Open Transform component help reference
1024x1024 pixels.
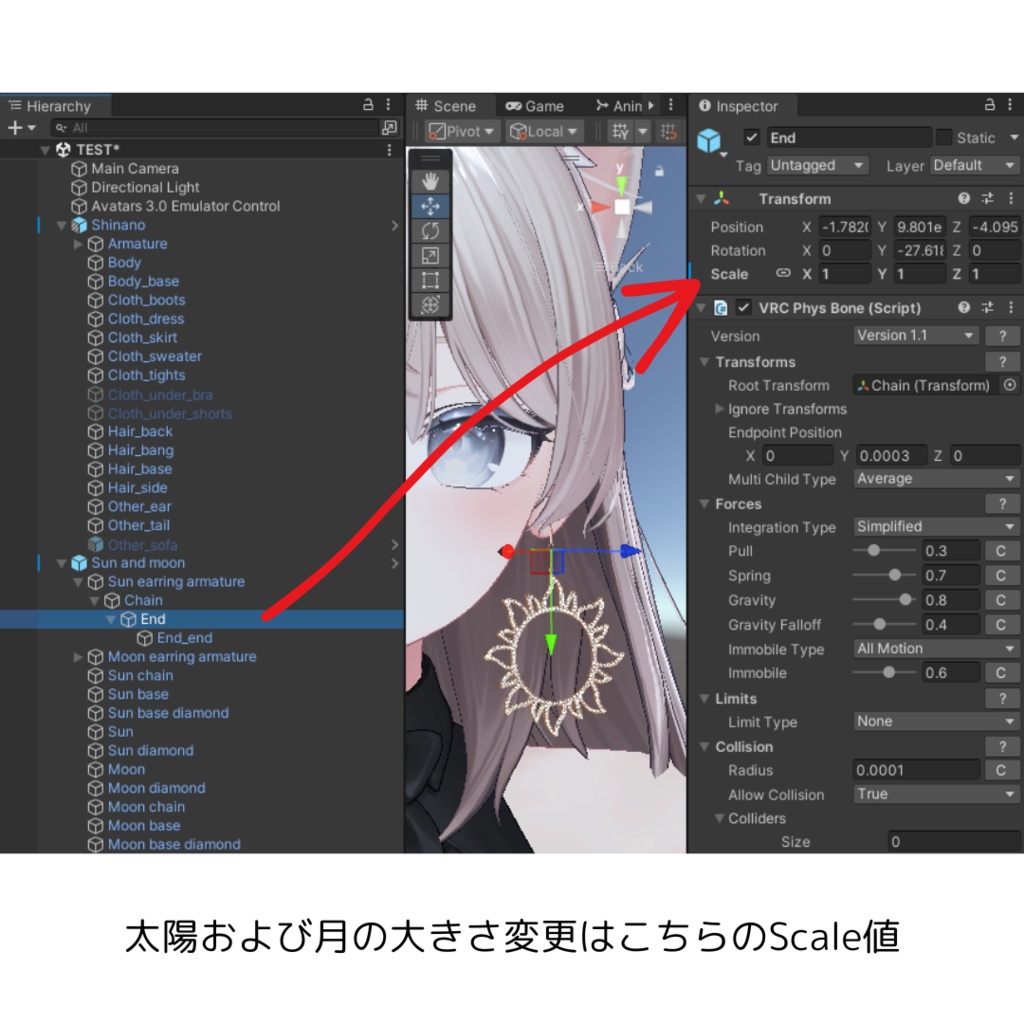click(964, 198)
